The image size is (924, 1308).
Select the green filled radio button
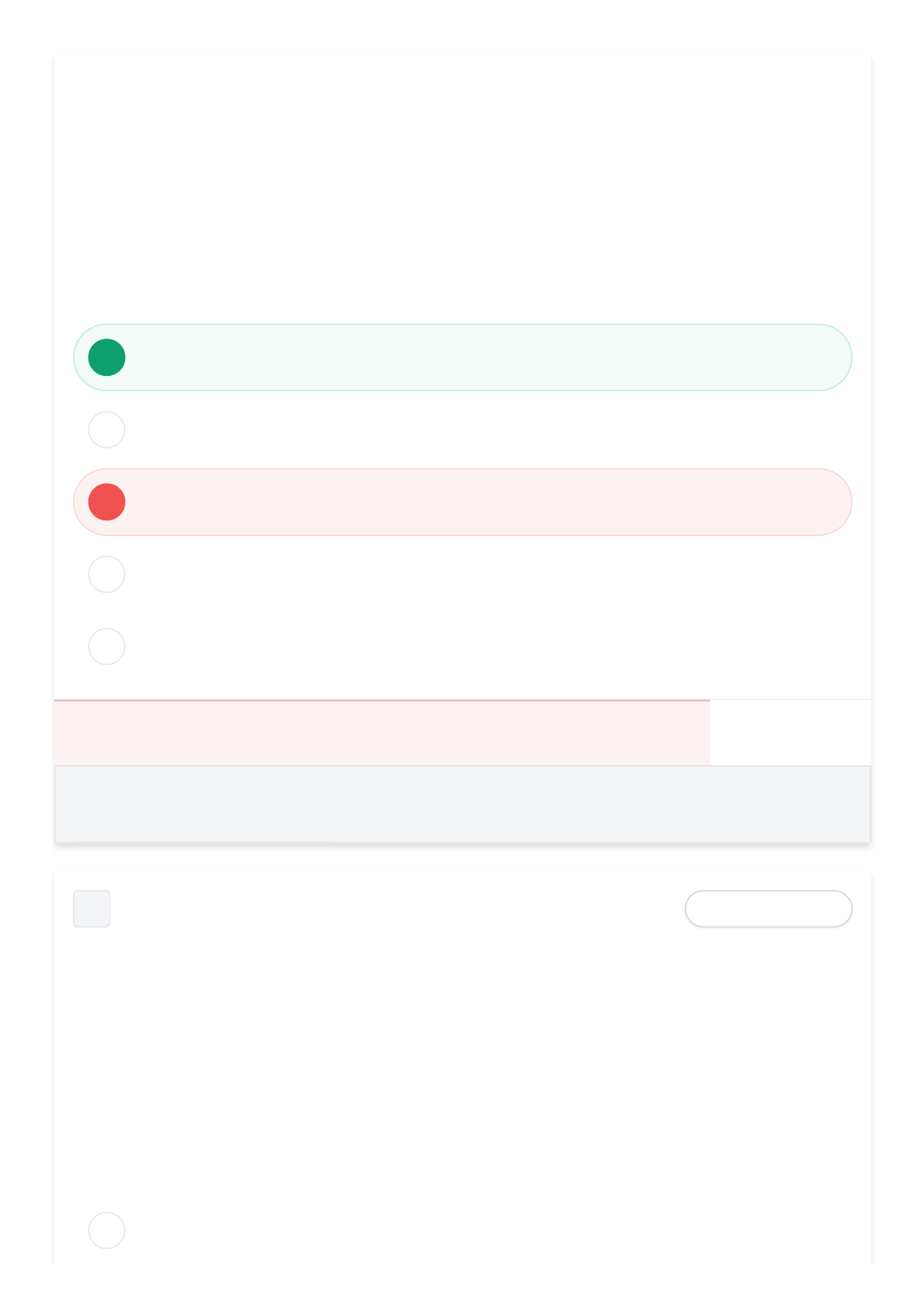point(107,357)
